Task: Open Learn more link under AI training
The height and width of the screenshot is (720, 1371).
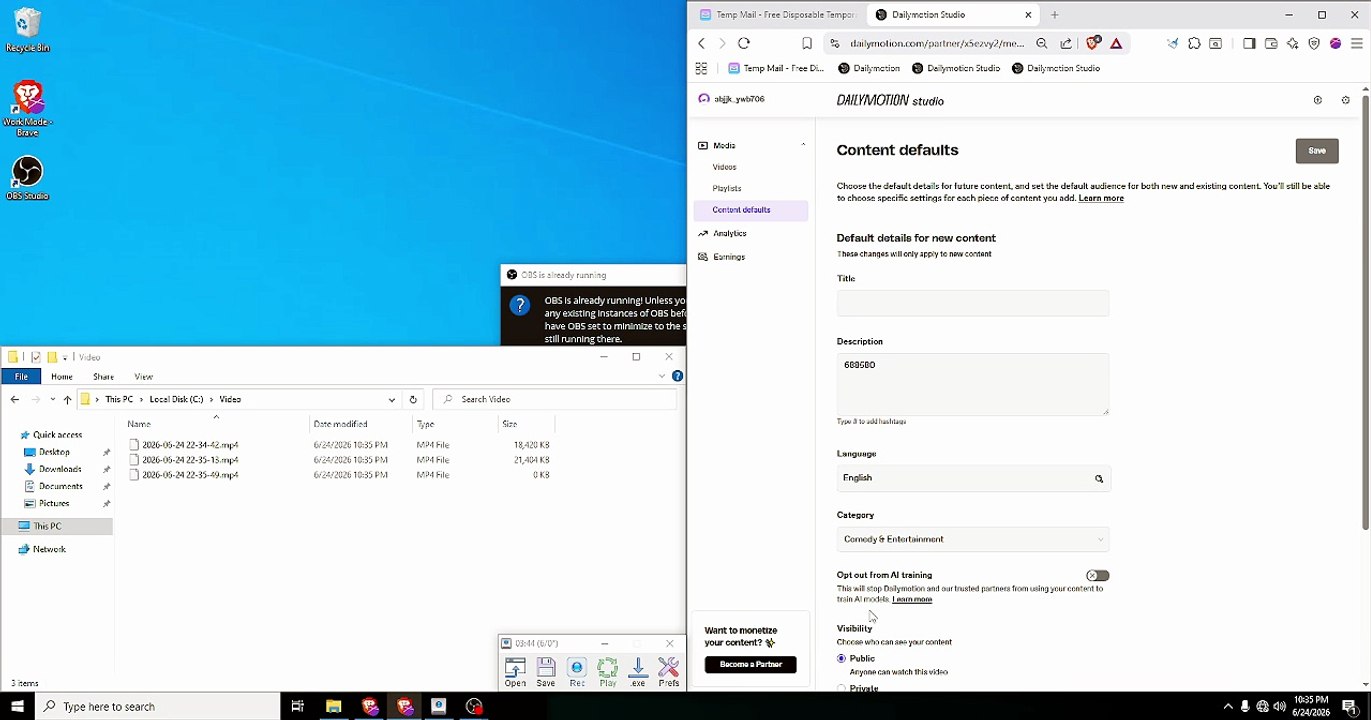Action: [912, 599]
